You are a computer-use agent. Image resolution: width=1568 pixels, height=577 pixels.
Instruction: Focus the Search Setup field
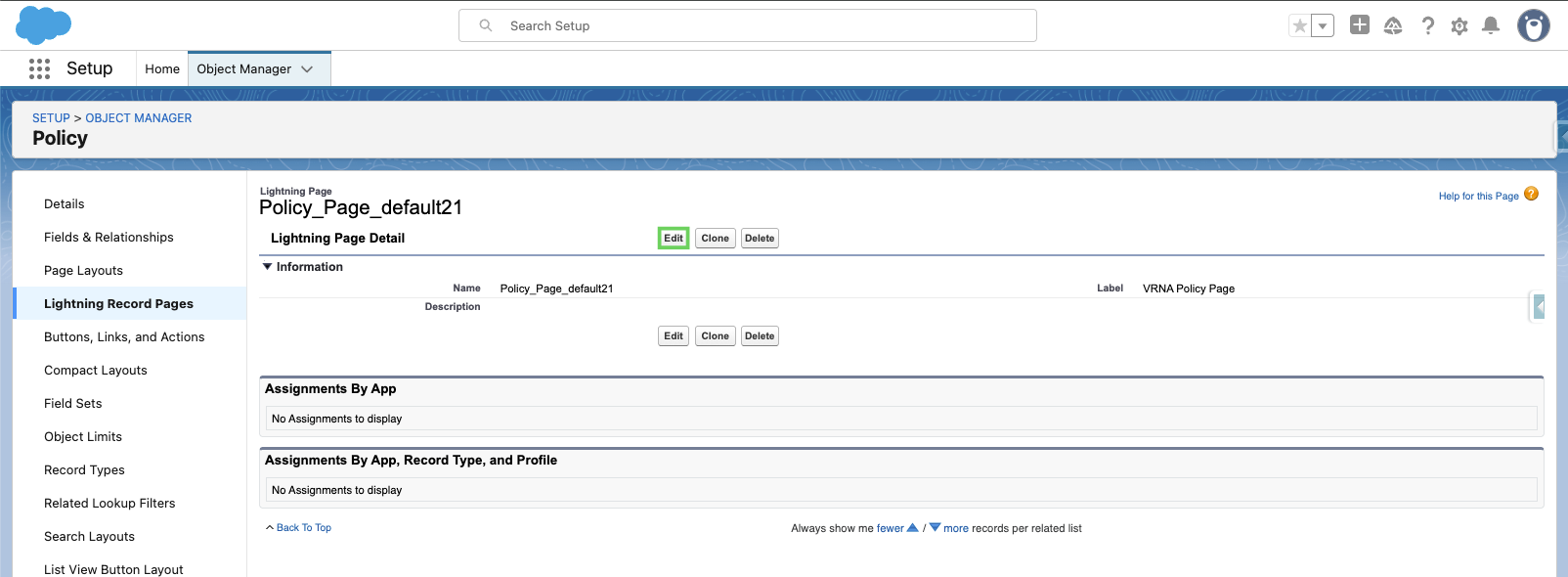748,25
